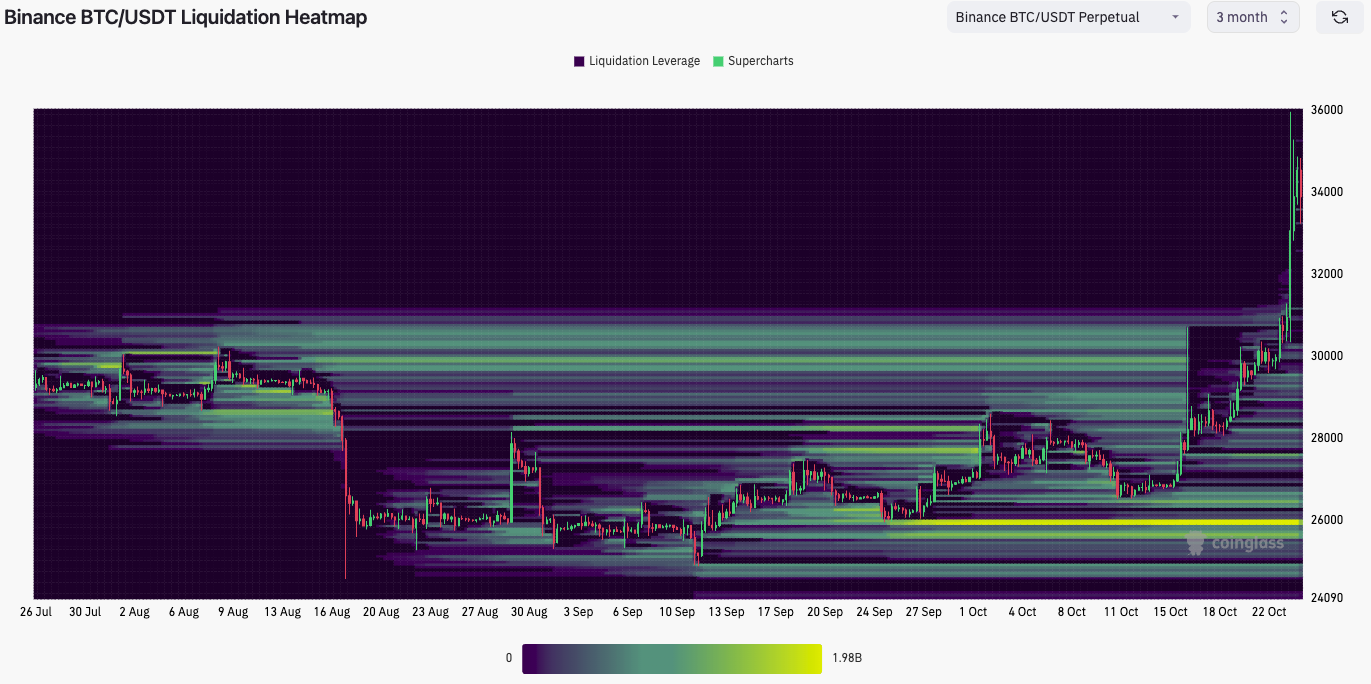Click the dropdown caret beside Binance BTC/USDT Perpetual

pos(1177,17)
